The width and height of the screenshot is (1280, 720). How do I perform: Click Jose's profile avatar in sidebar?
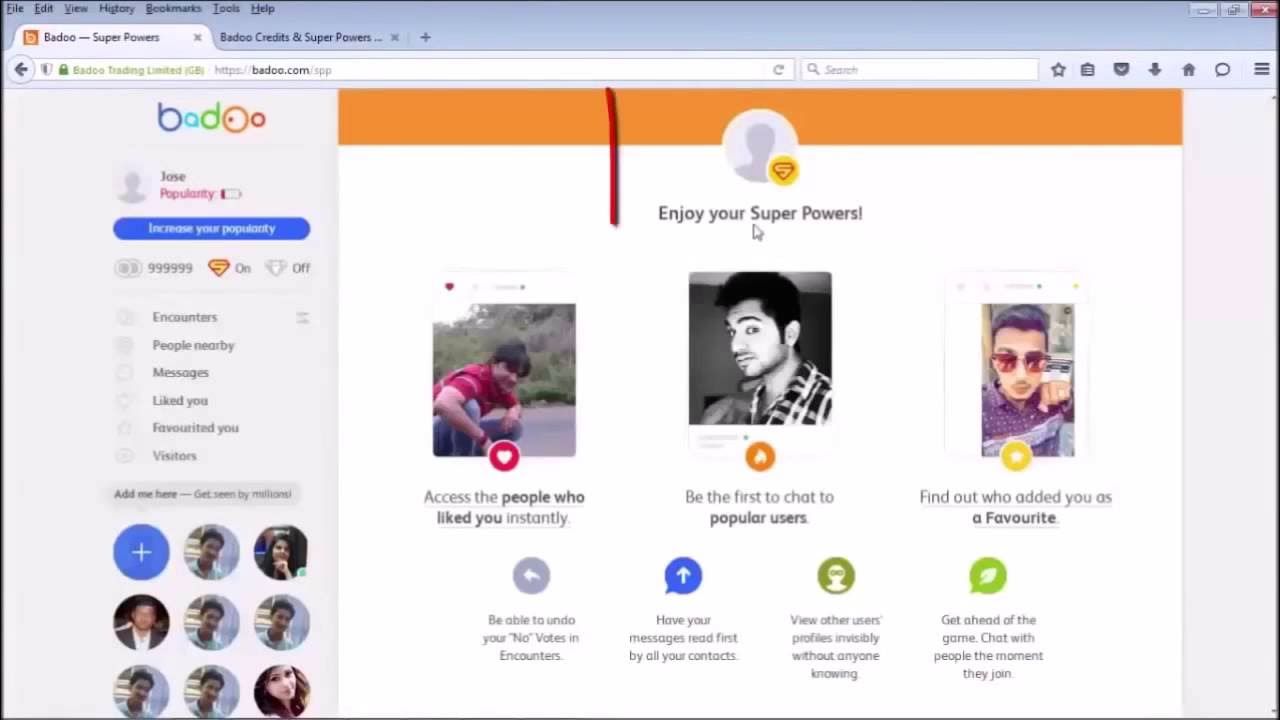132,185
